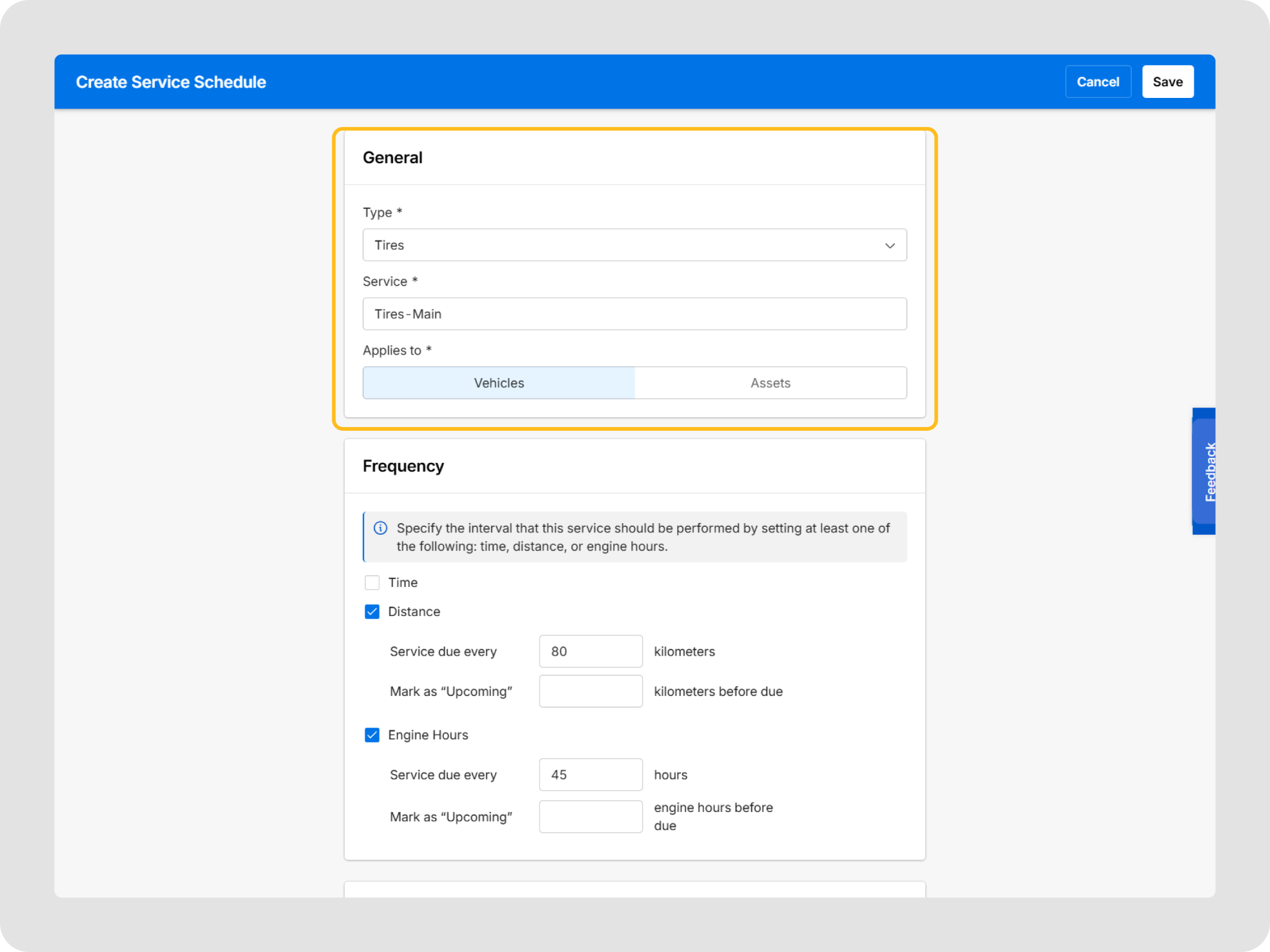1270x952 pixels.
Task: Uncheck the Distance checkbox
Action: point(372,612)
